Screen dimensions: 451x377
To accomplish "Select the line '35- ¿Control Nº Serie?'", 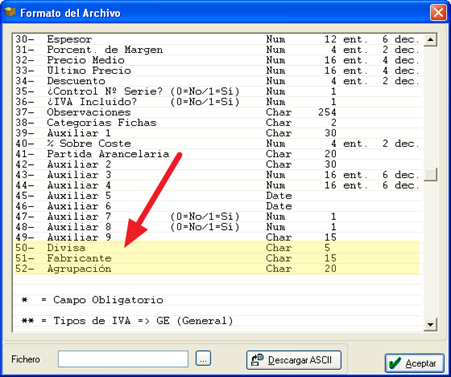I will [x=218, y=91].
